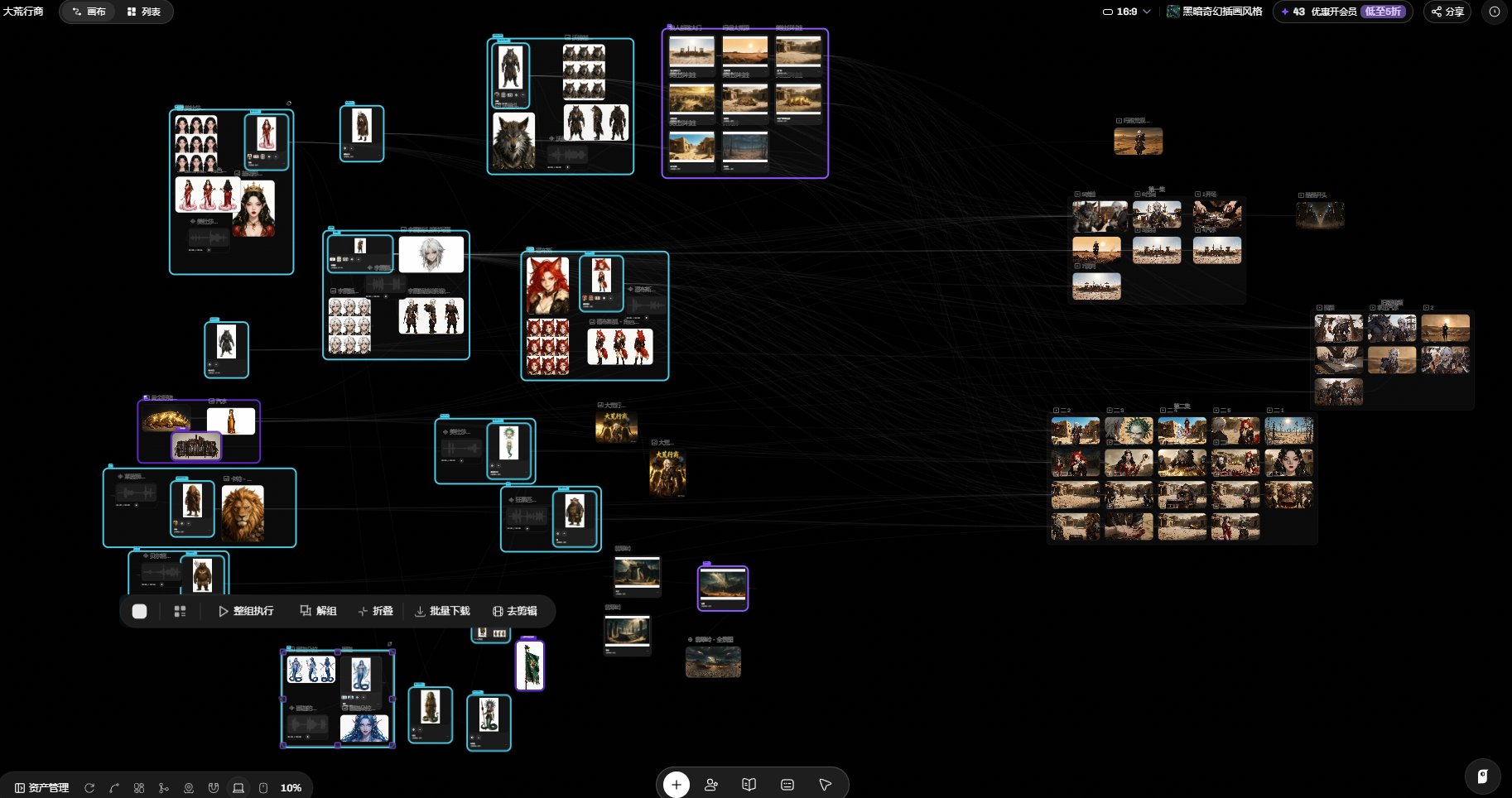Open the 16:9 aspect ratio dropdown
Viewport: 1512px width, 798px height.
[x=1127, y=12]
